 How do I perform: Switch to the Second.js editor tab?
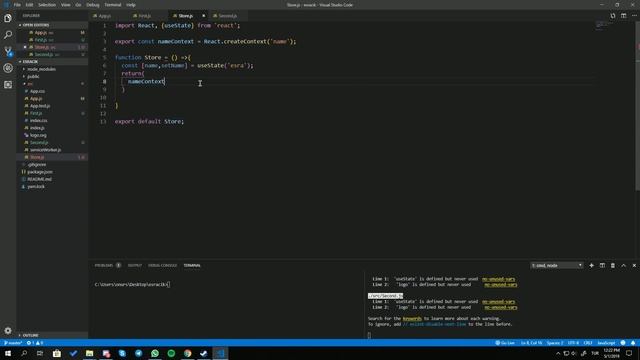(x=229, y=16)
